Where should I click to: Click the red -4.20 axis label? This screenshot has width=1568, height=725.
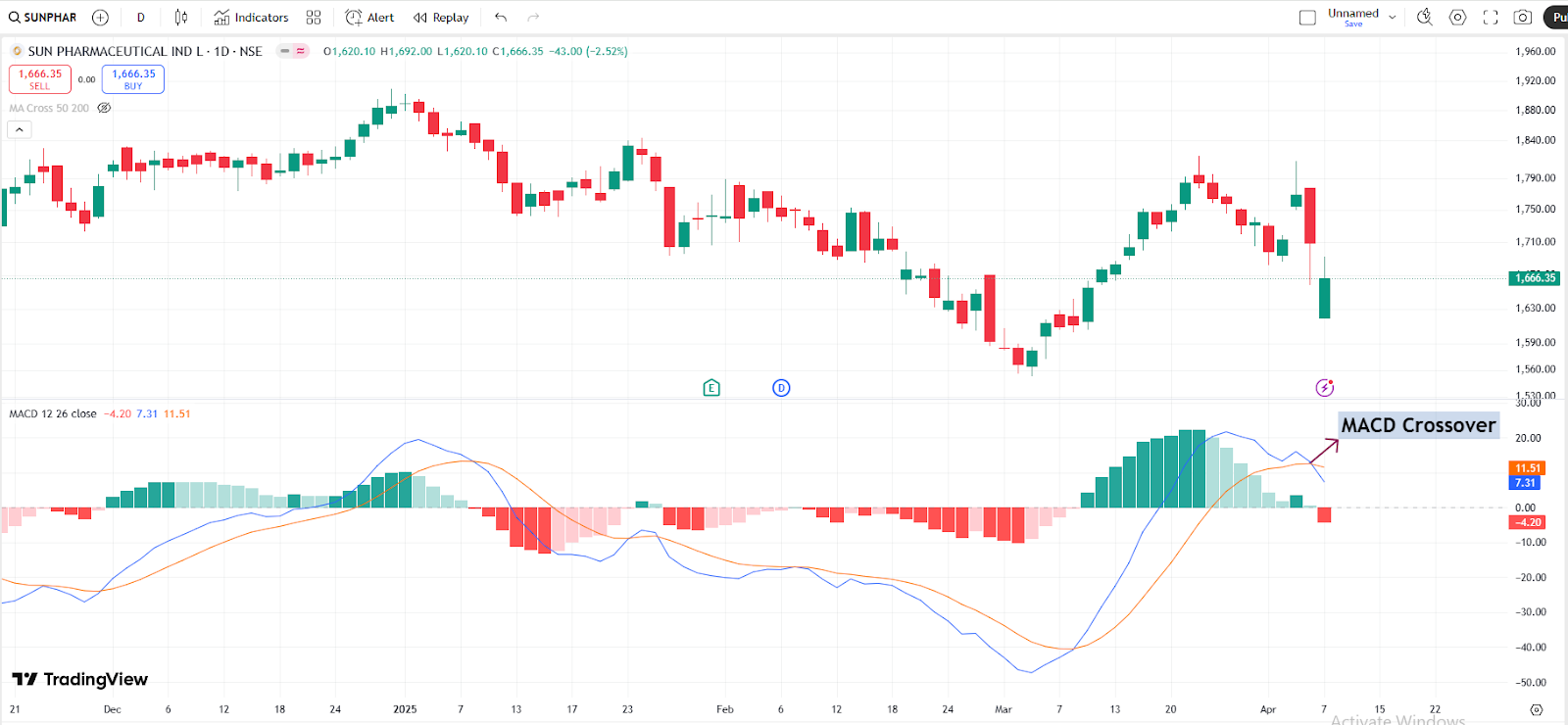pyautogui.click(x=1528, y=522)
